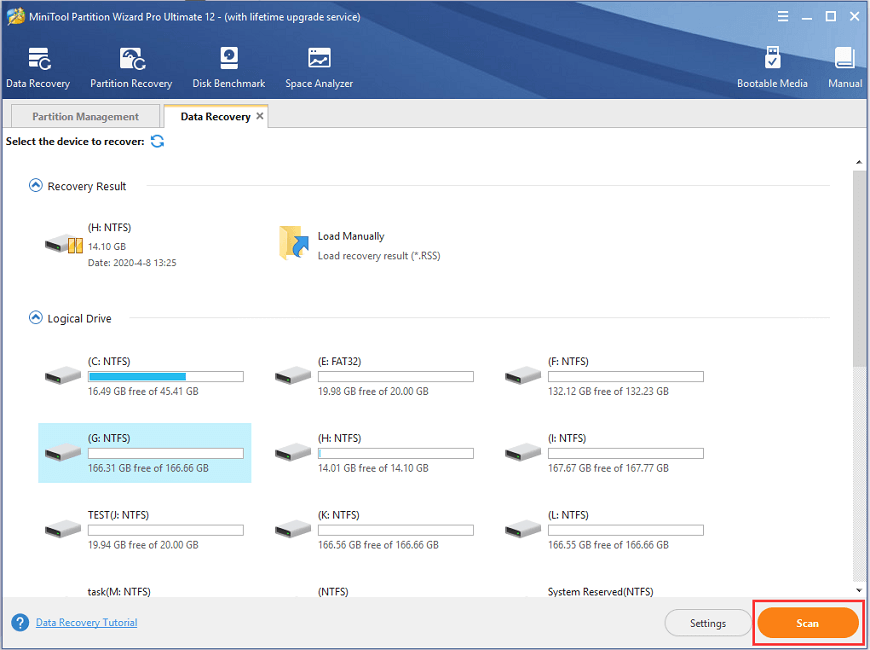The image size is (870, 650).
Task: Click the text "166.31 GB free of 166.66 GB"
Action: coord(148,468)
